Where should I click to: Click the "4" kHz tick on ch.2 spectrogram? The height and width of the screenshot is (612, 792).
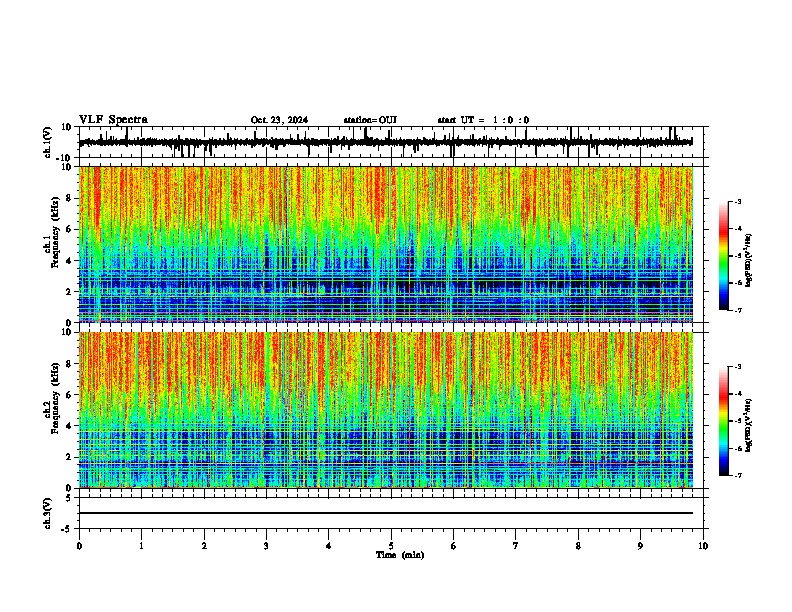[x=70, y=426]
